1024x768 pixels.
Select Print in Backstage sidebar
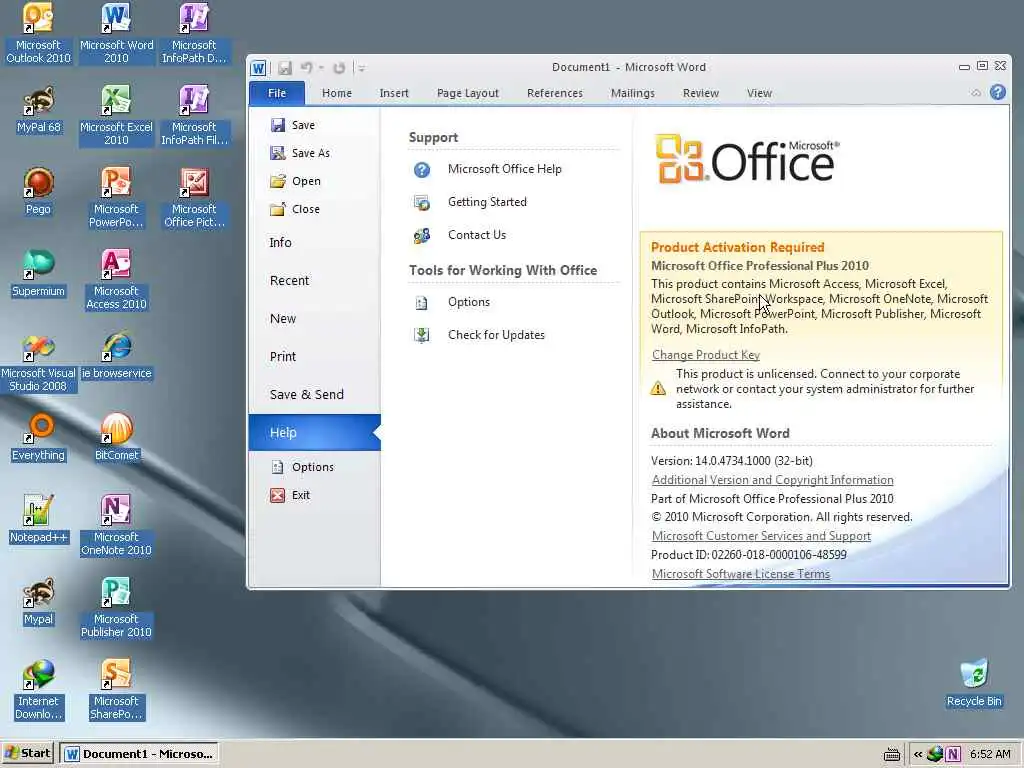(314, 356)
